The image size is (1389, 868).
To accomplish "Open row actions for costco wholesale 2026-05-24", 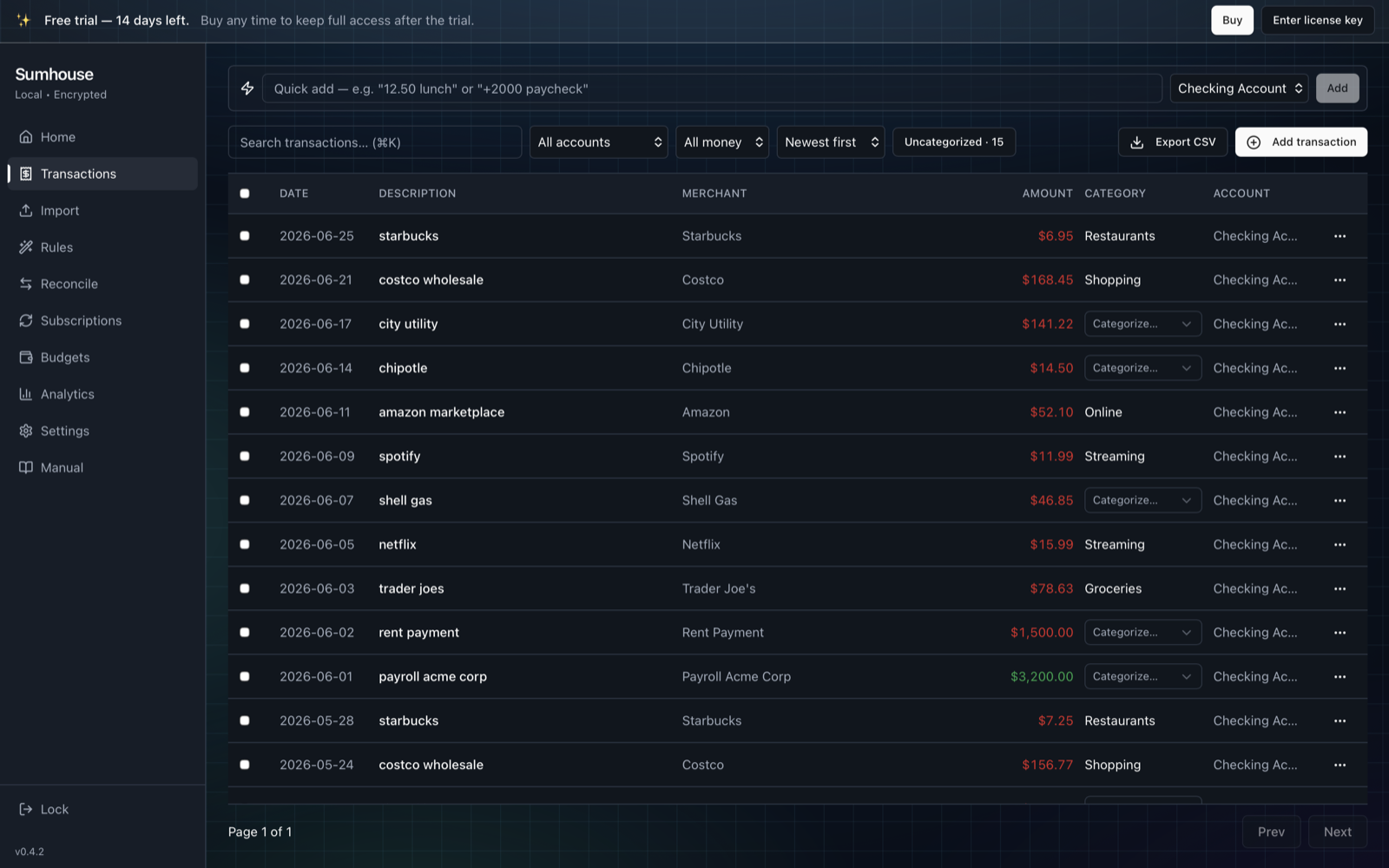I will pyautogui.click(x=1340, y=765).
